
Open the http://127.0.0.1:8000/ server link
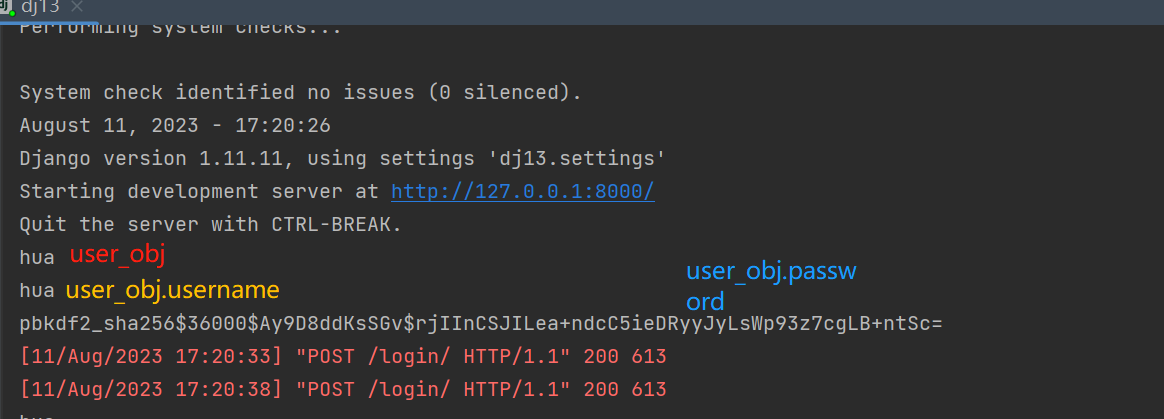point(522,191)
